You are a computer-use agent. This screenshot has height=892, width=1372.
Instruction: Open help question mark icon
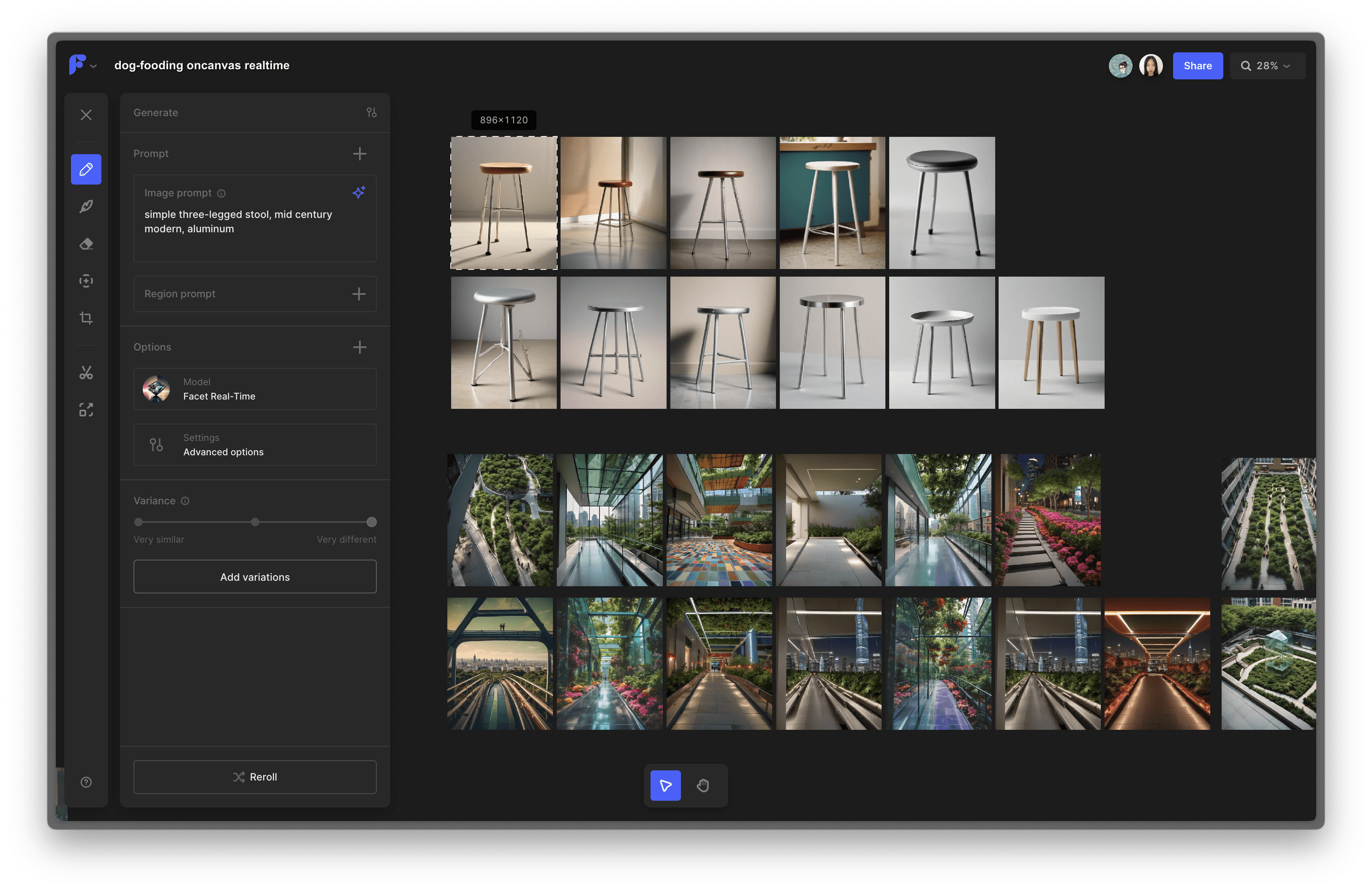86,782
